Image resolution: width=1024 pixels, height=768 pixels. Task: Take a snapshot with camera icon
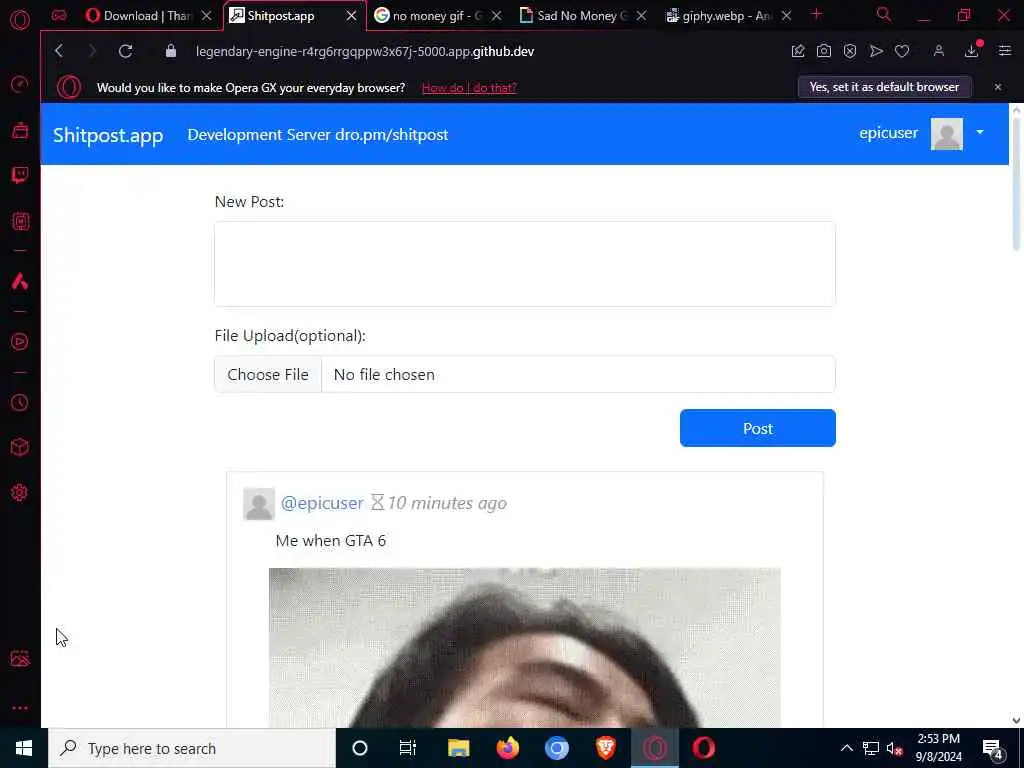pyautogui.click(x=824, y=51)
